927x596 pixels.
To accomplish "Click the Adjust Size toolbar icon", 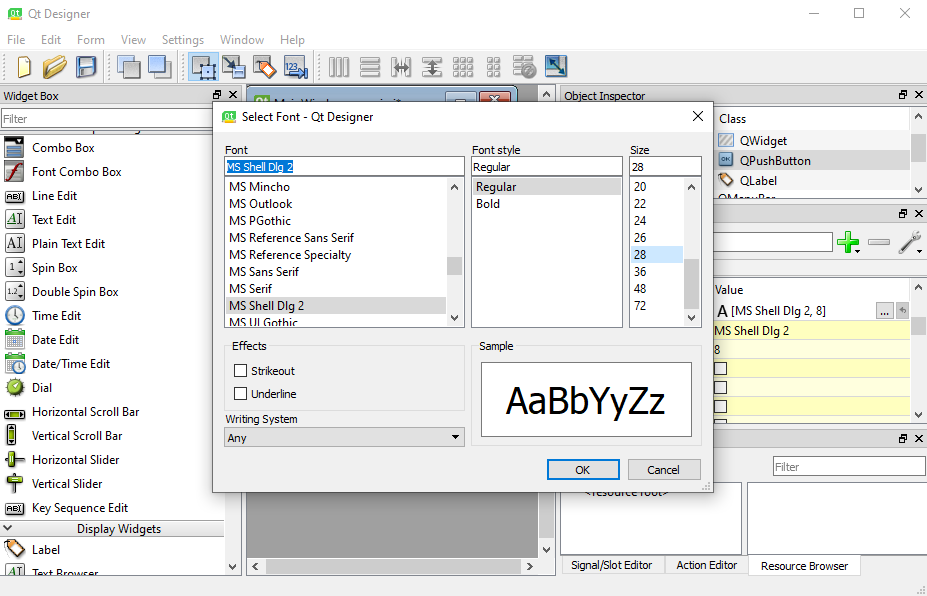I will [556, 66].
